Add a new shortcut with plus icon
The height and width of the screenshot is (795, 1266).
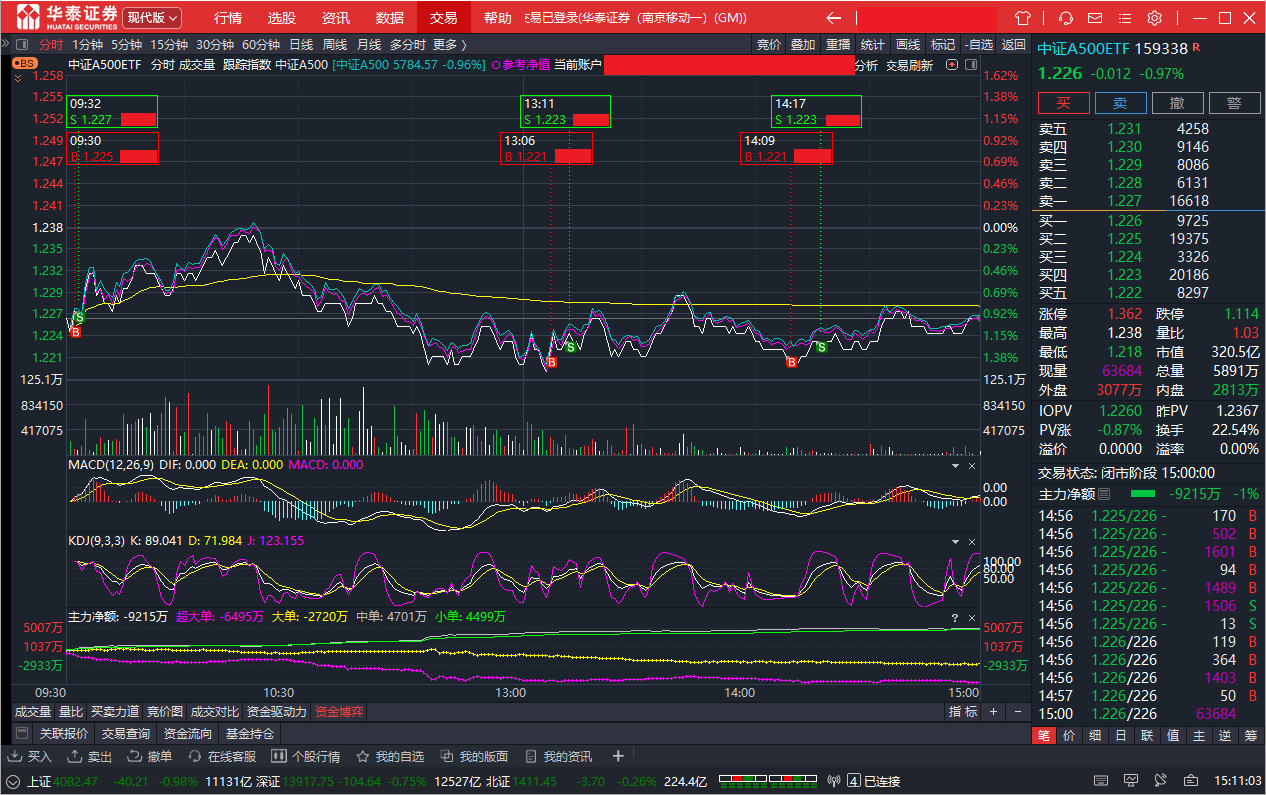[618, 756]
